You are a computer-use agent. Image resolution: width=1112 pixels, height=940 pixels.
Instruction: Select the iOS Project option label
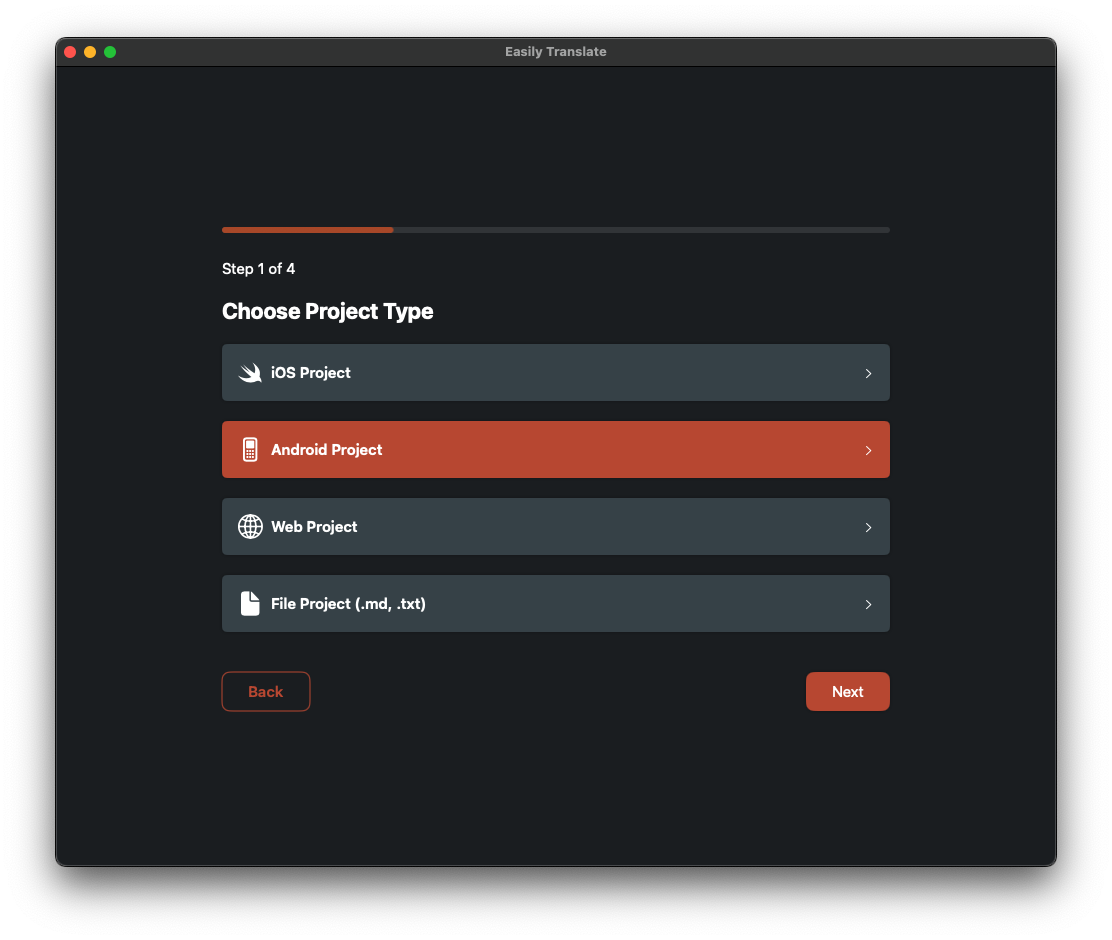pyautogui.click(x=311, y=373)
